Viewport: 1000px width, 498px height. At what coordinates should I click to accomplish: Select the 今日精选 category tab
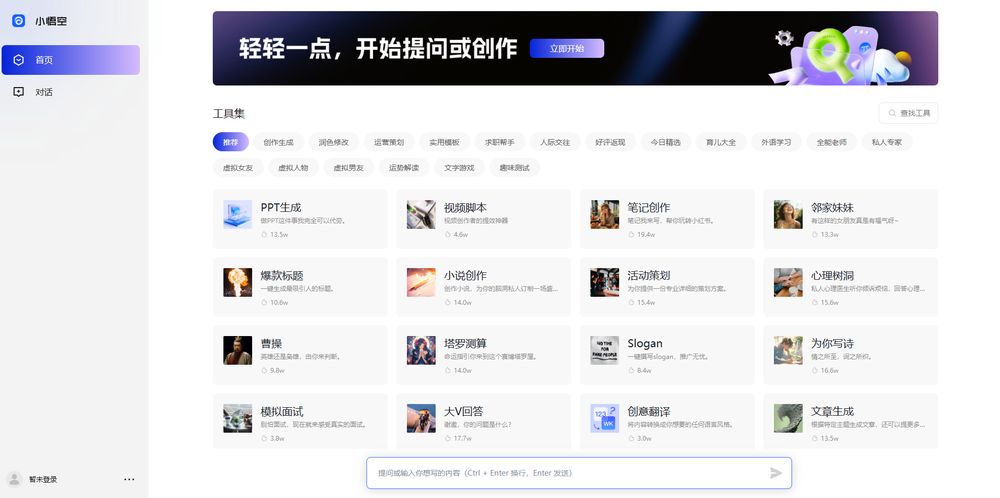click(x=665, y=142)
